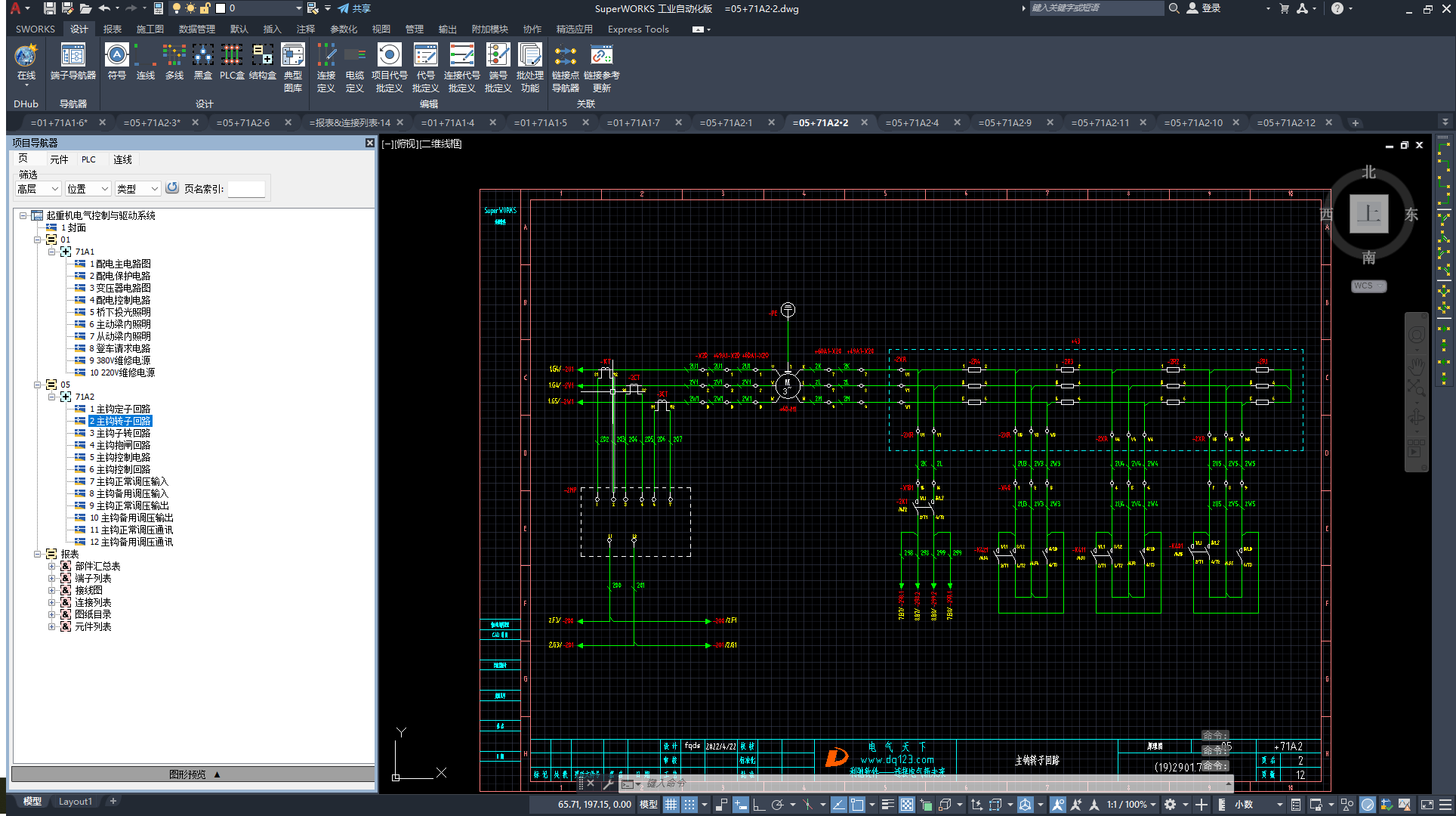Open 批处理功能 batch function

click(x=530, y=68)
